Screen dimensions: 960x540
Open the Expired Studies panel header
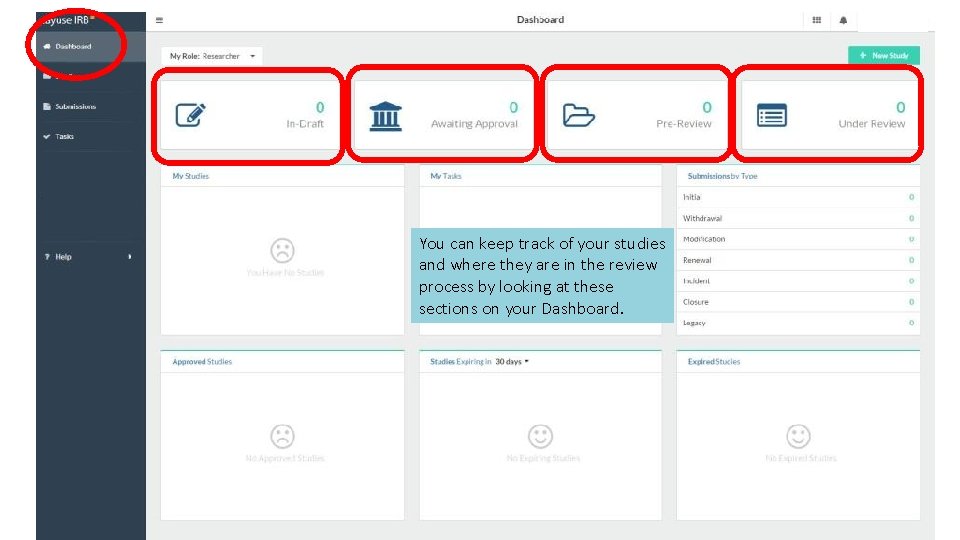[714, 362]
